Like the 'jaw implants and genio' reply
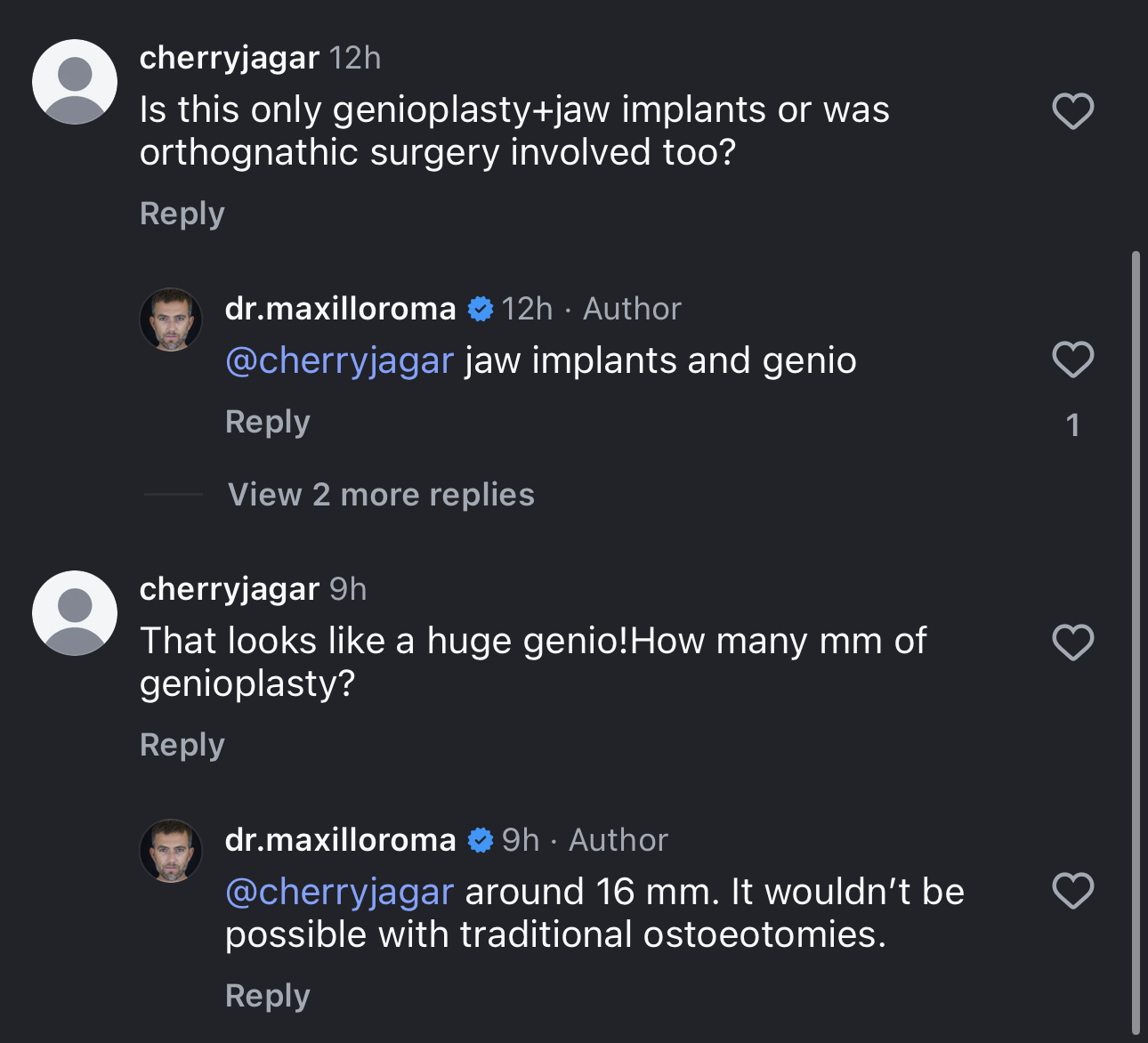 1072,360
